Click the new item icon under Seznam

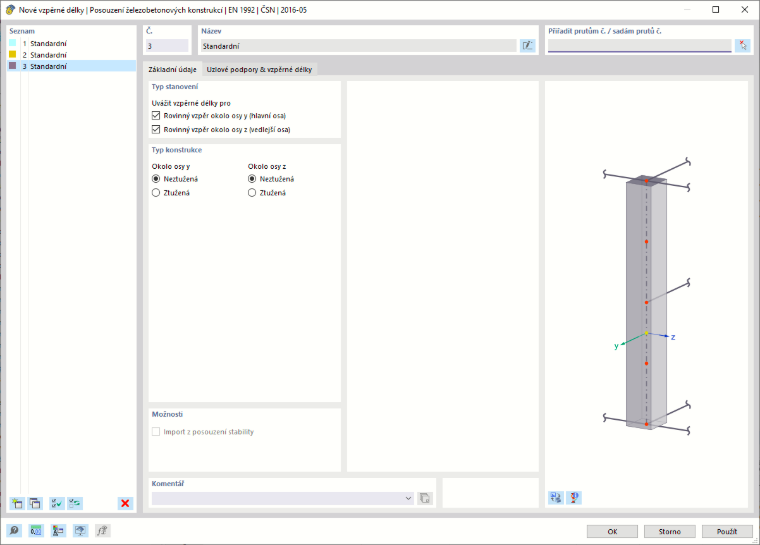[17, 503]
